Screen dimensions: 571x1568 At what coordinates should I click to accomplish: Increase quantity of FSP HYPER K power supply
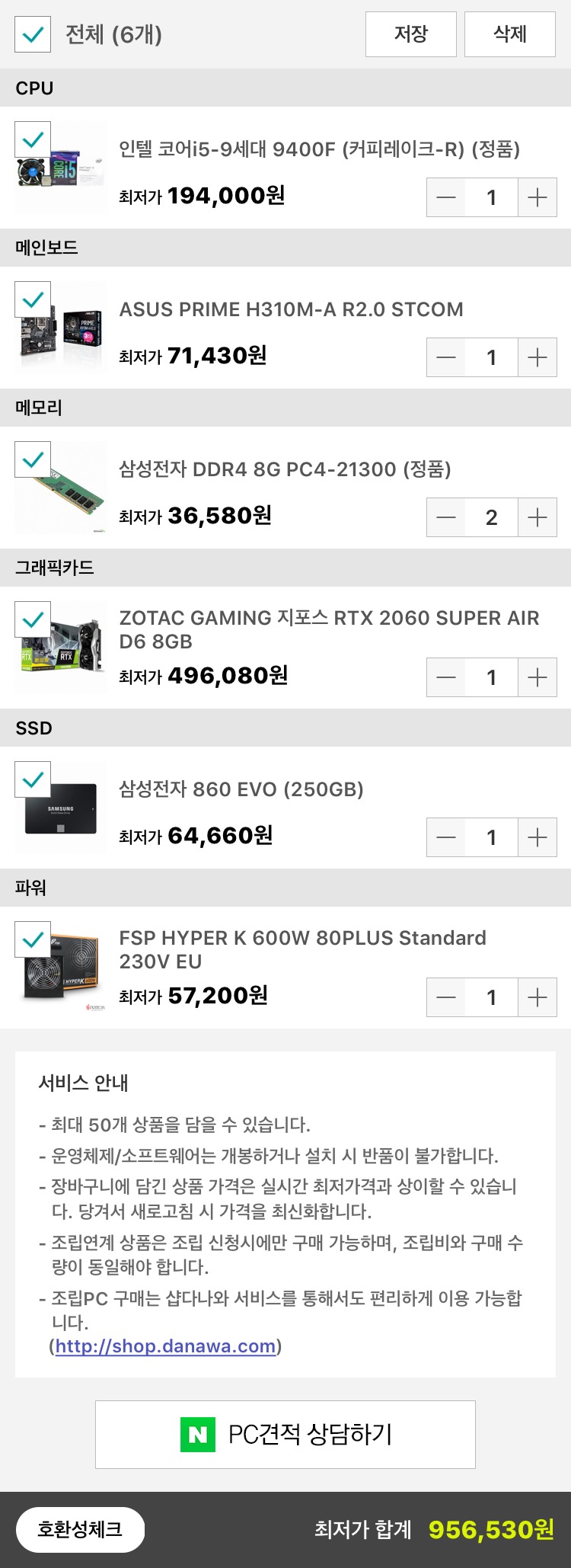pyautogui.click(x=538, y=998)
